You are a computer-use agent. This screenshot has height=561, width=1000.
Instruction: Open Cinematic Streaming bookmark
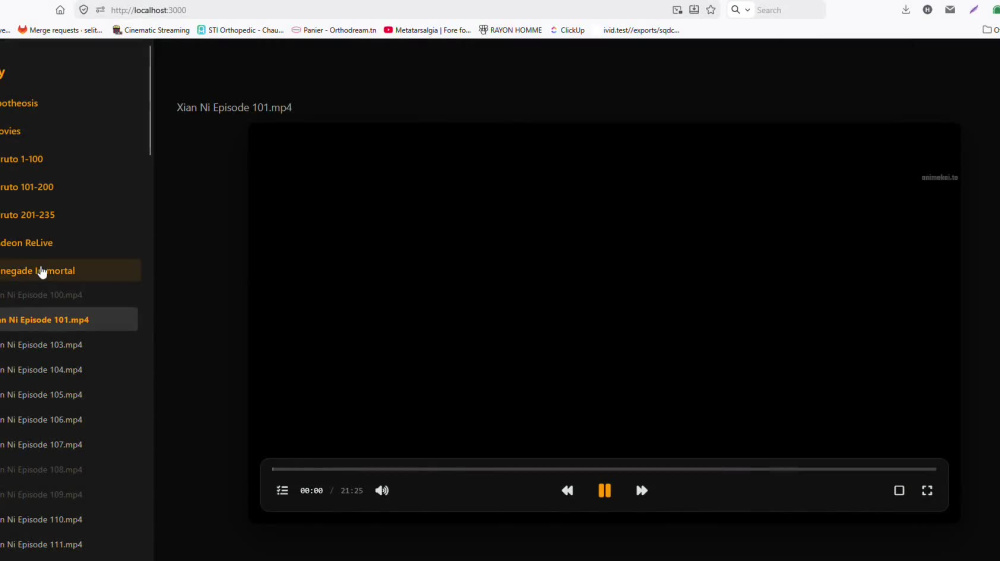click(x=151, y=30)
